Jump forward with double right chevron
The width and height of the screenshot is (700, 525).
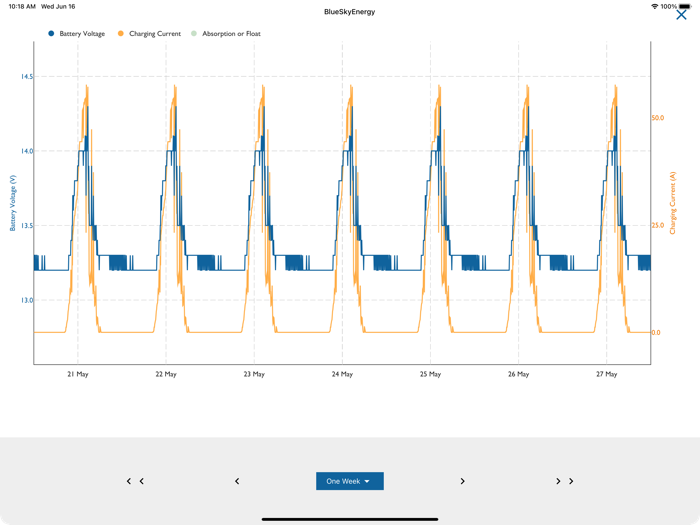tap(564, 481)
